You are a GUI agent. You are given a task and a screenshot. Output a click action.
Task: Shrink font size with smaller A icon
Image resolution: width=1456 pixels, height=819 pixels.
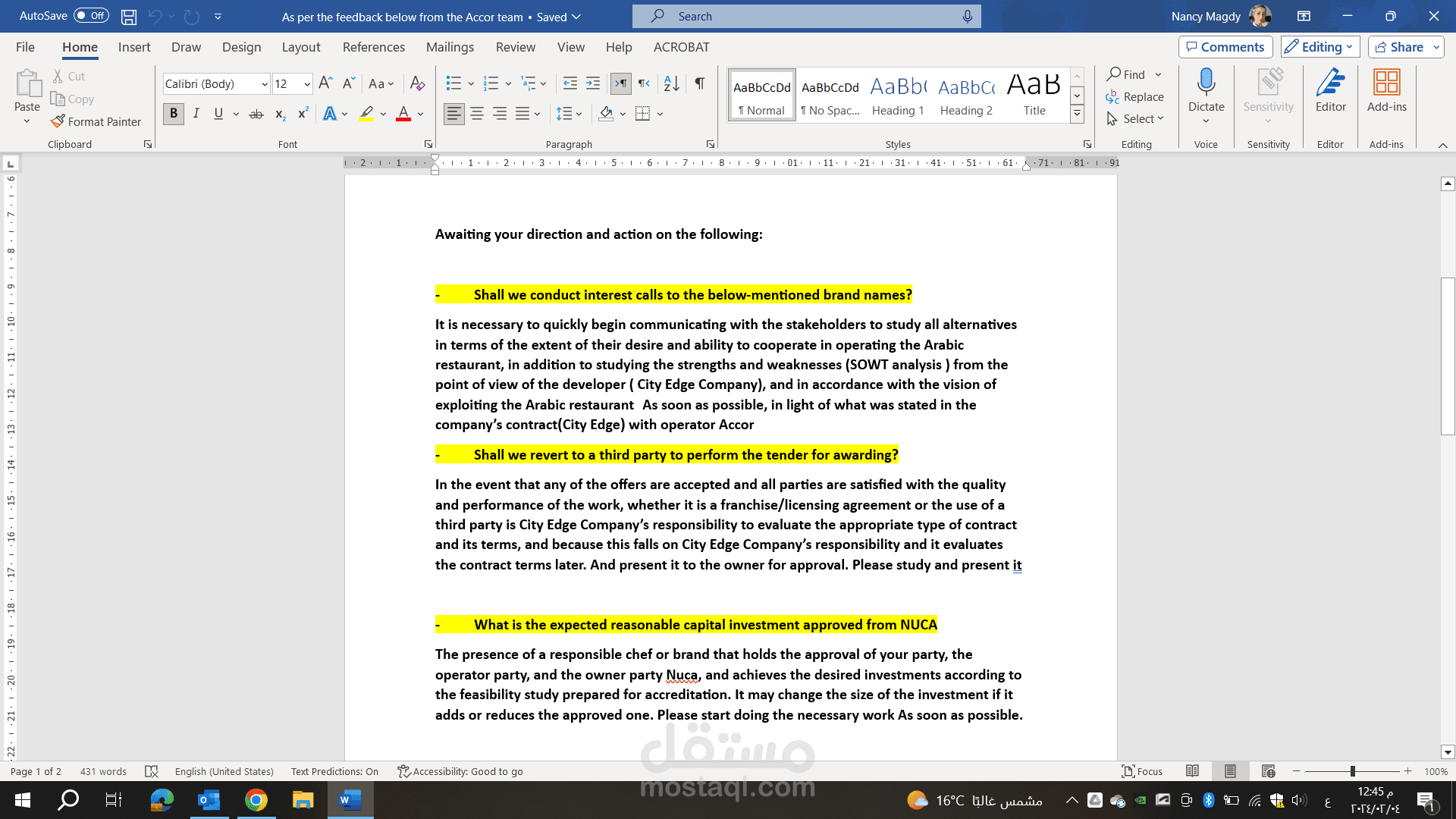point(349,83)
